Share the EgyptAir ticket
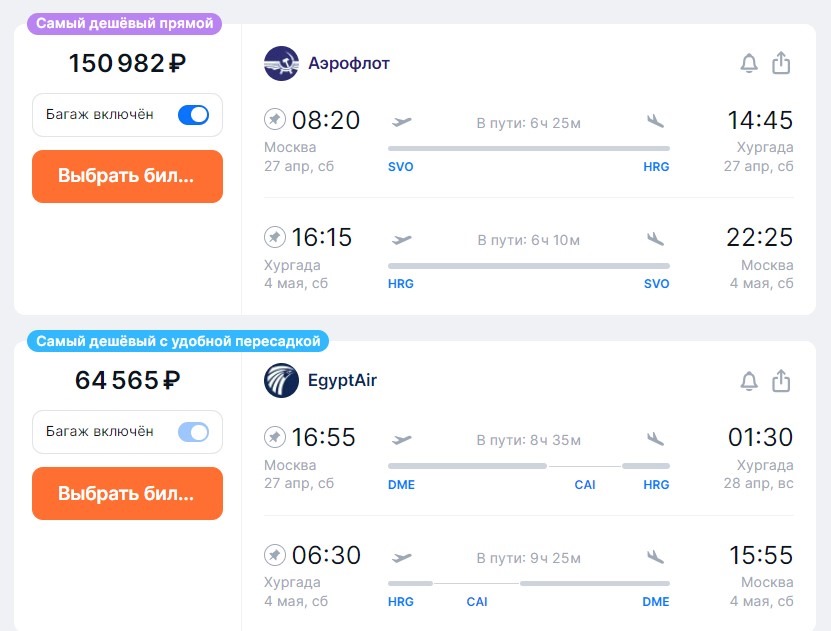This screenshot has height=631, width=831. [x=781, y=380]
